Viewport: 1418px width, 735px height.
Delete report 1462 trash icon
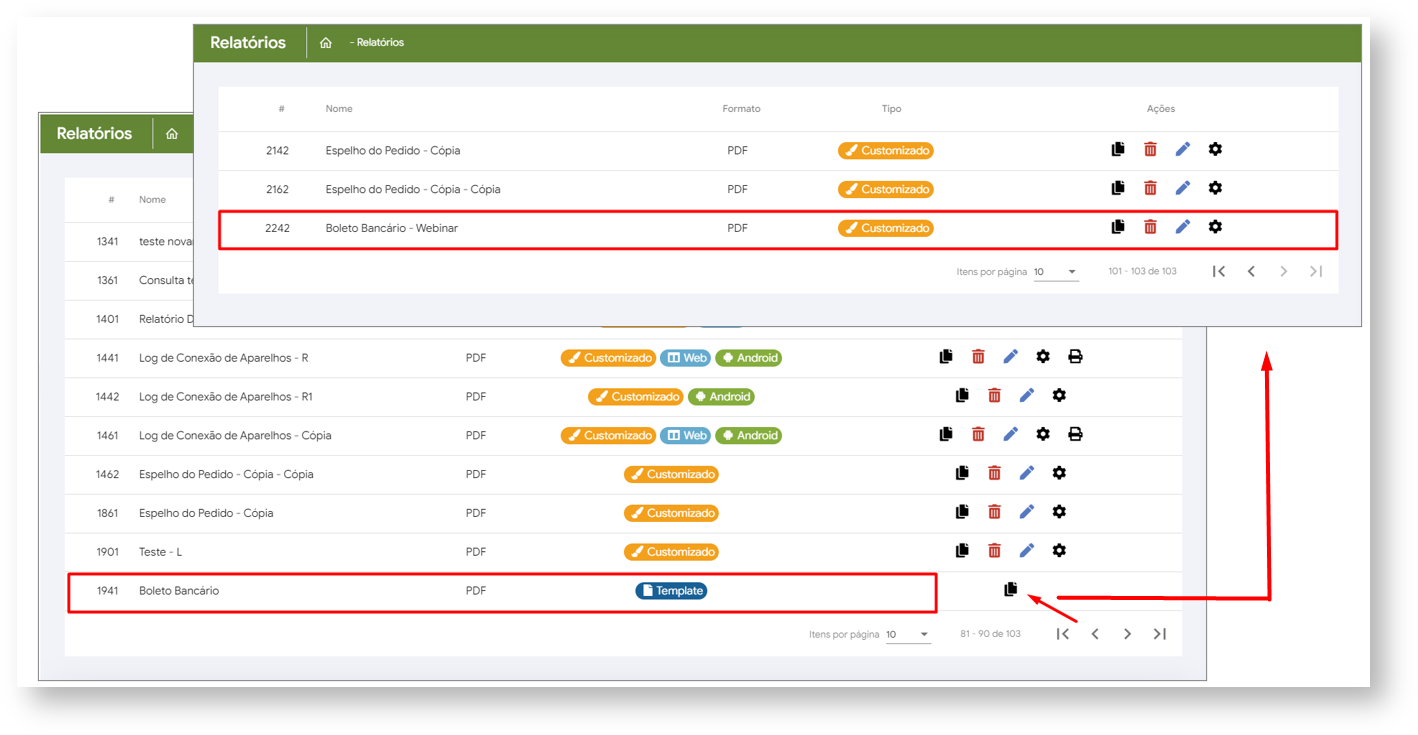[x=994, y=473]
